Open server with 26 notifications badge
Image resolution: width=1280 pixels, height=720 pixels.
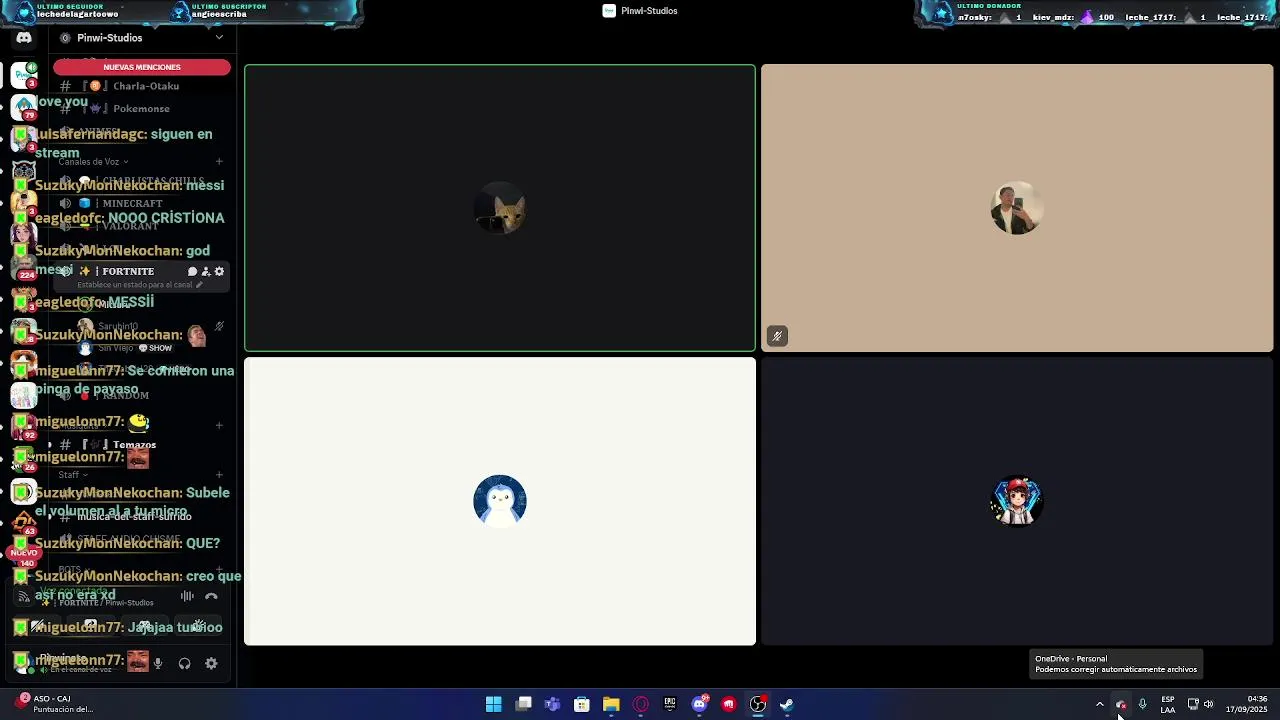click(x=24, y=459)
